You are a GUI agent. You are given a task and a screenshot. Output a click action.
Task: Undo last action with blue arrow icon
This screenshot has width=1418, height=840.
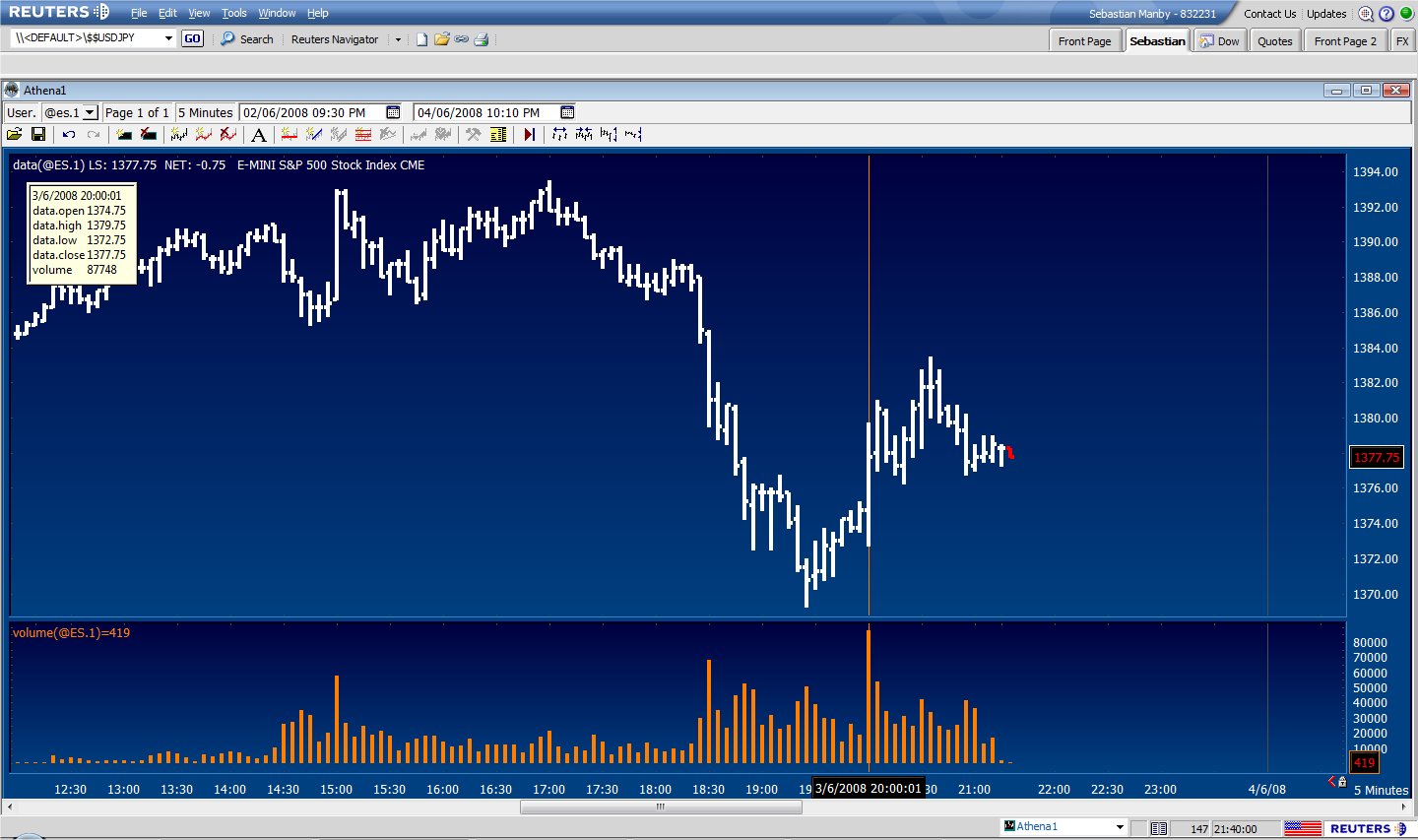point(69,134)
